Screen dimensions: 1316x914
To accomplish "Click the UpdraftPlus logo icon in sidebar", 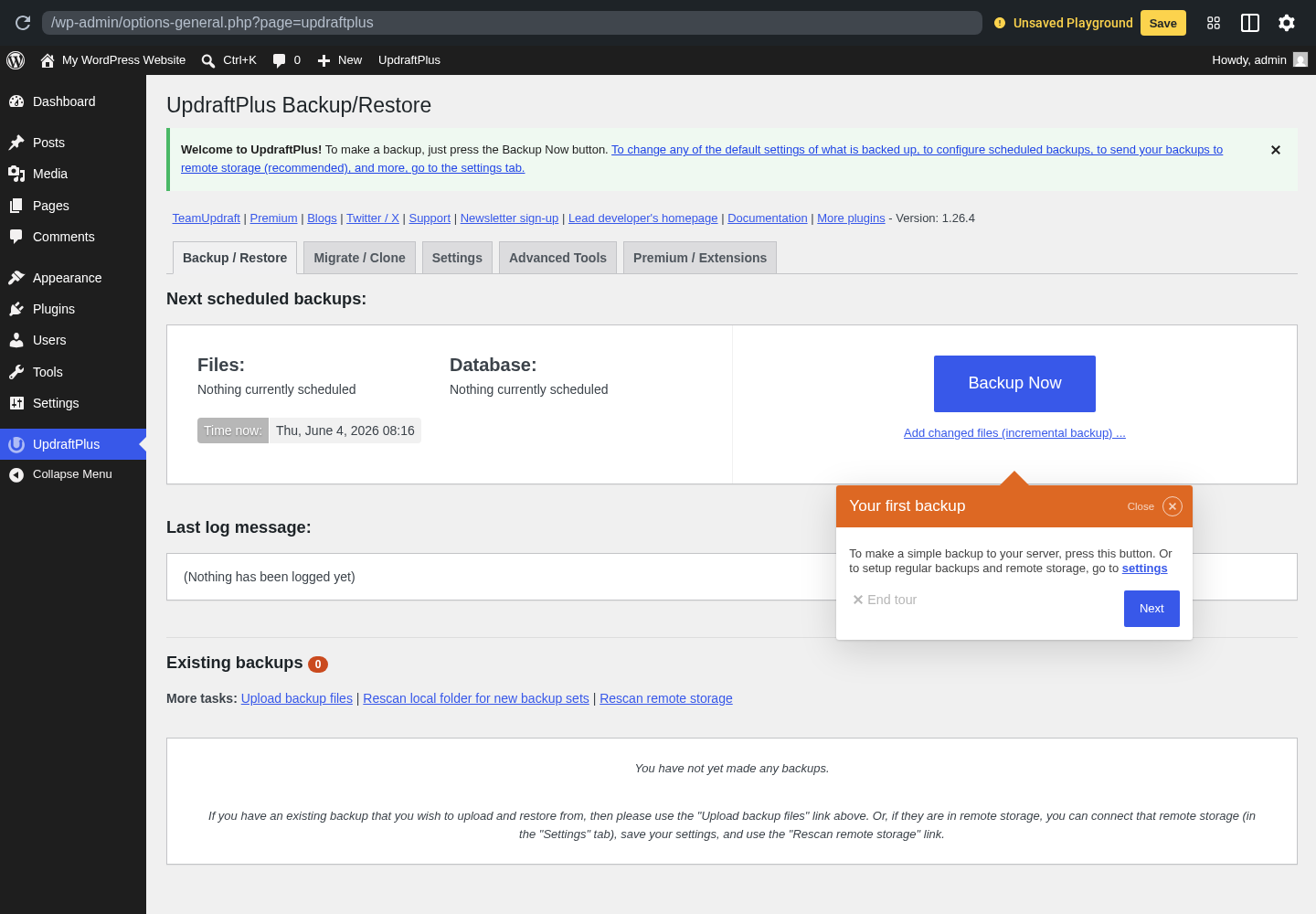I will coord(16,444).
